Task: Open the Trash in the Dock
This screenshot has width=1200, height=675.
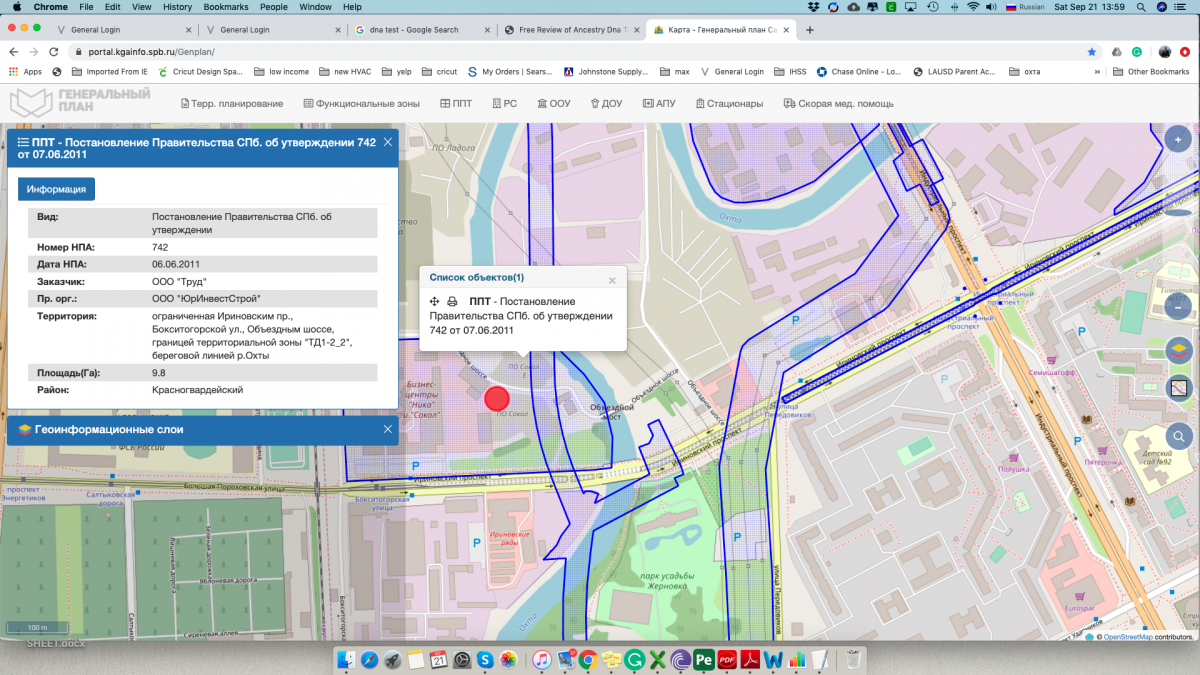Action: point(853,660)
